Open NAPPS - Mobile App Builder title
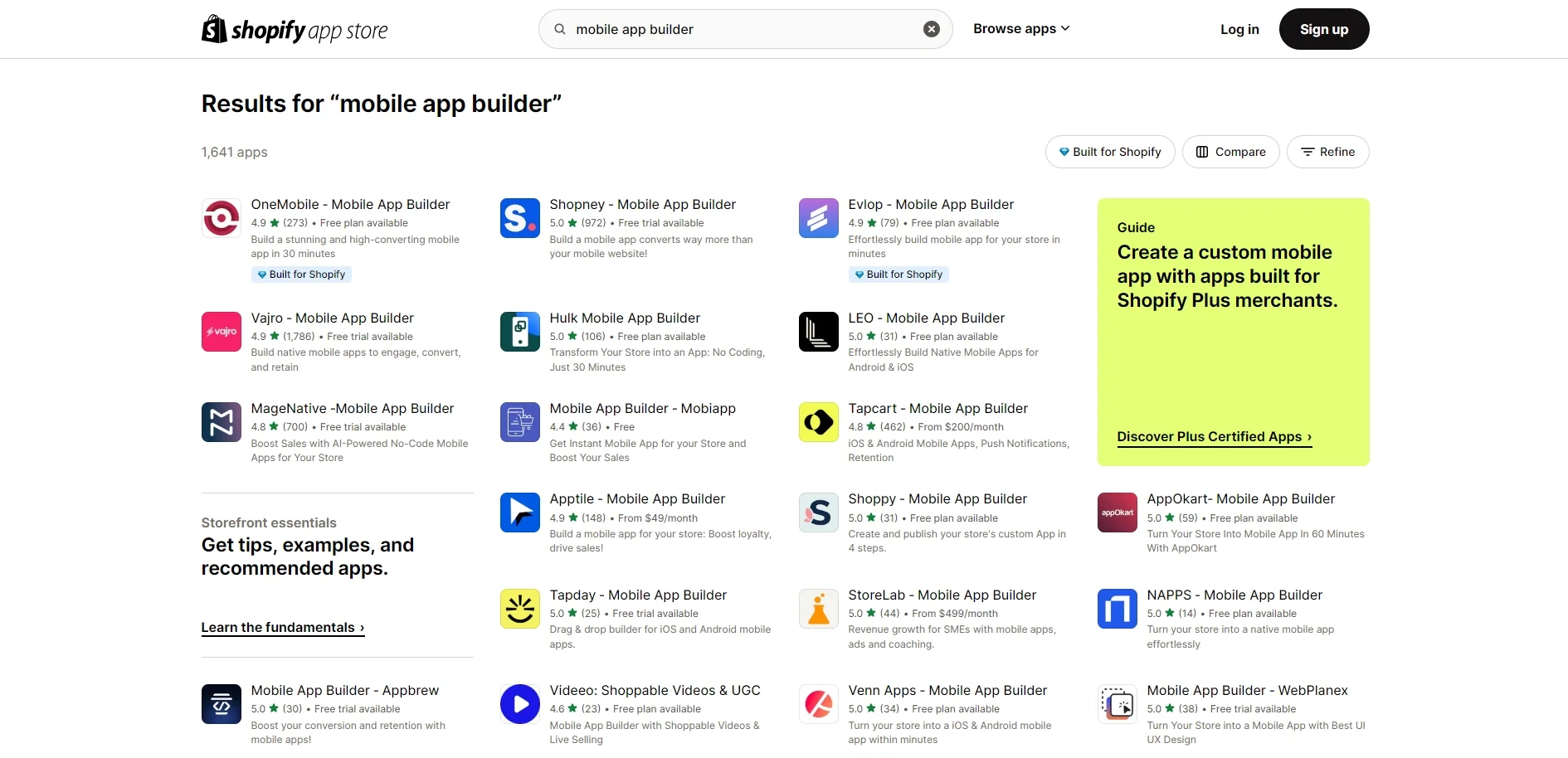 click(x=1234, y=595)
